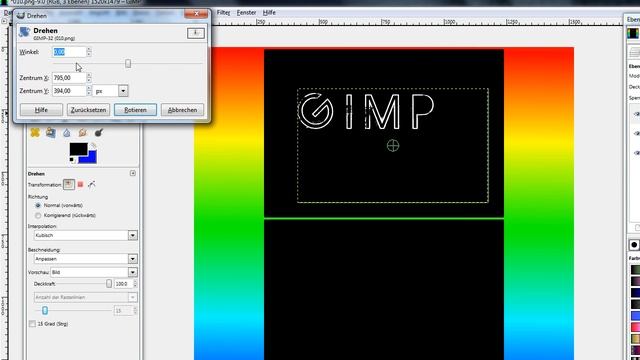Screen dimensions: 640x360
Task: Click the Rotieren button
Action: (135, 110)
